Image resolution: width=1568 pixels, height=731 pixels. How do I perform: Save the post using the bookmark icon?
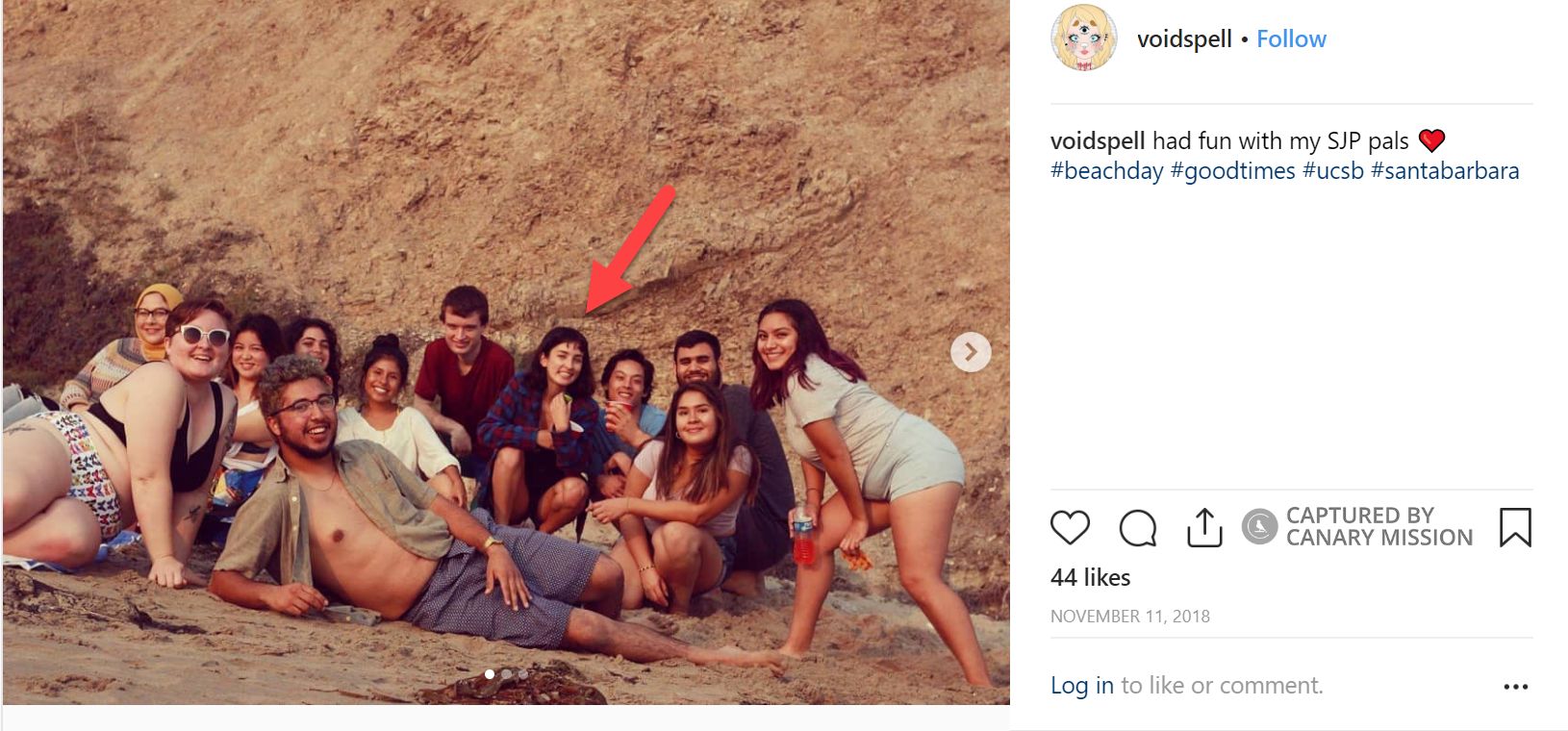click(1517, 527)
